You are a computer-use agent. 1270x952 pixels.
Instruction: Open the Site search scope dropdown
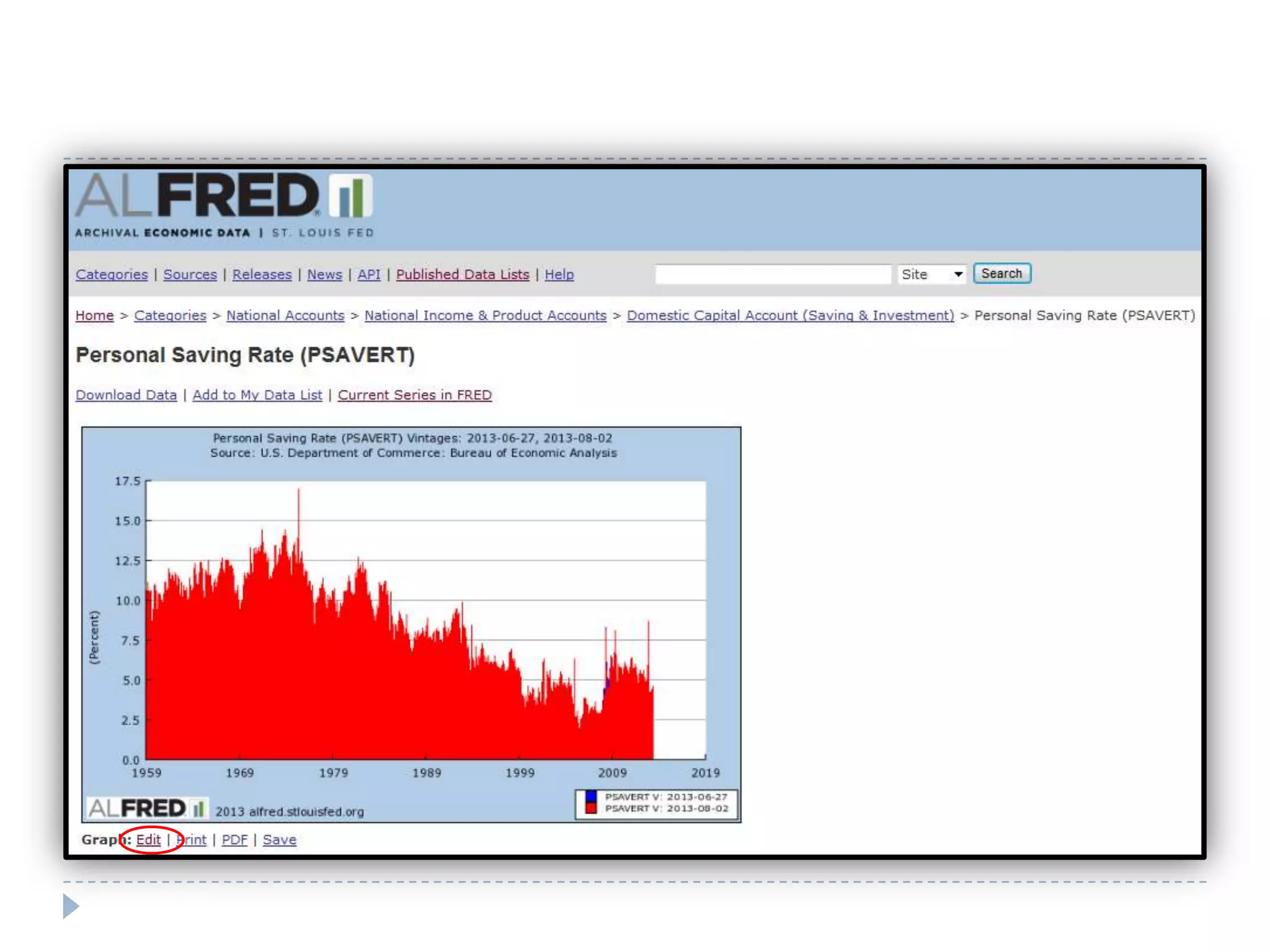click(931, 274)
